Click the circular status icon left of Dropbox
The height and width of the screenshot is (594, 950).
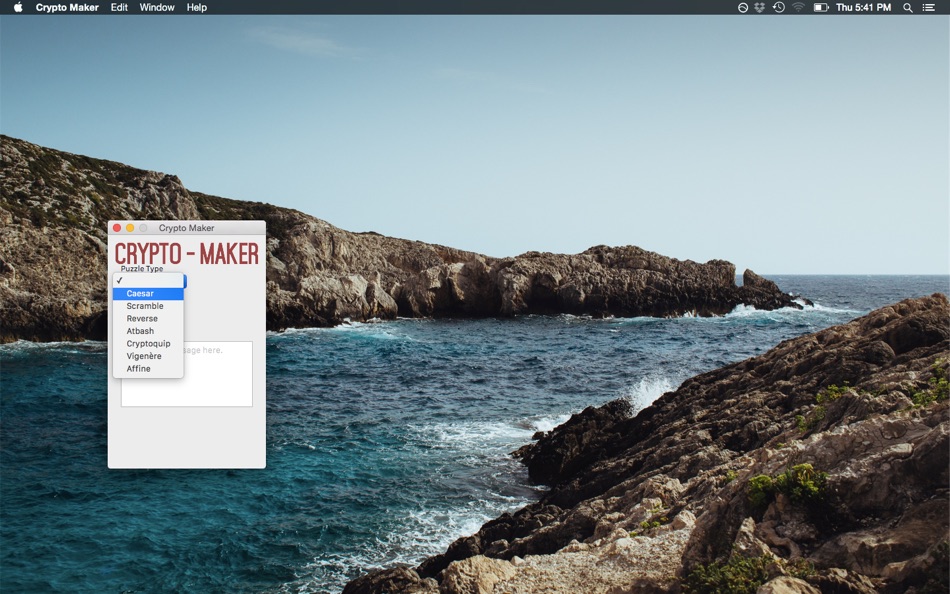pyautogui.click(x=743, y=7)
